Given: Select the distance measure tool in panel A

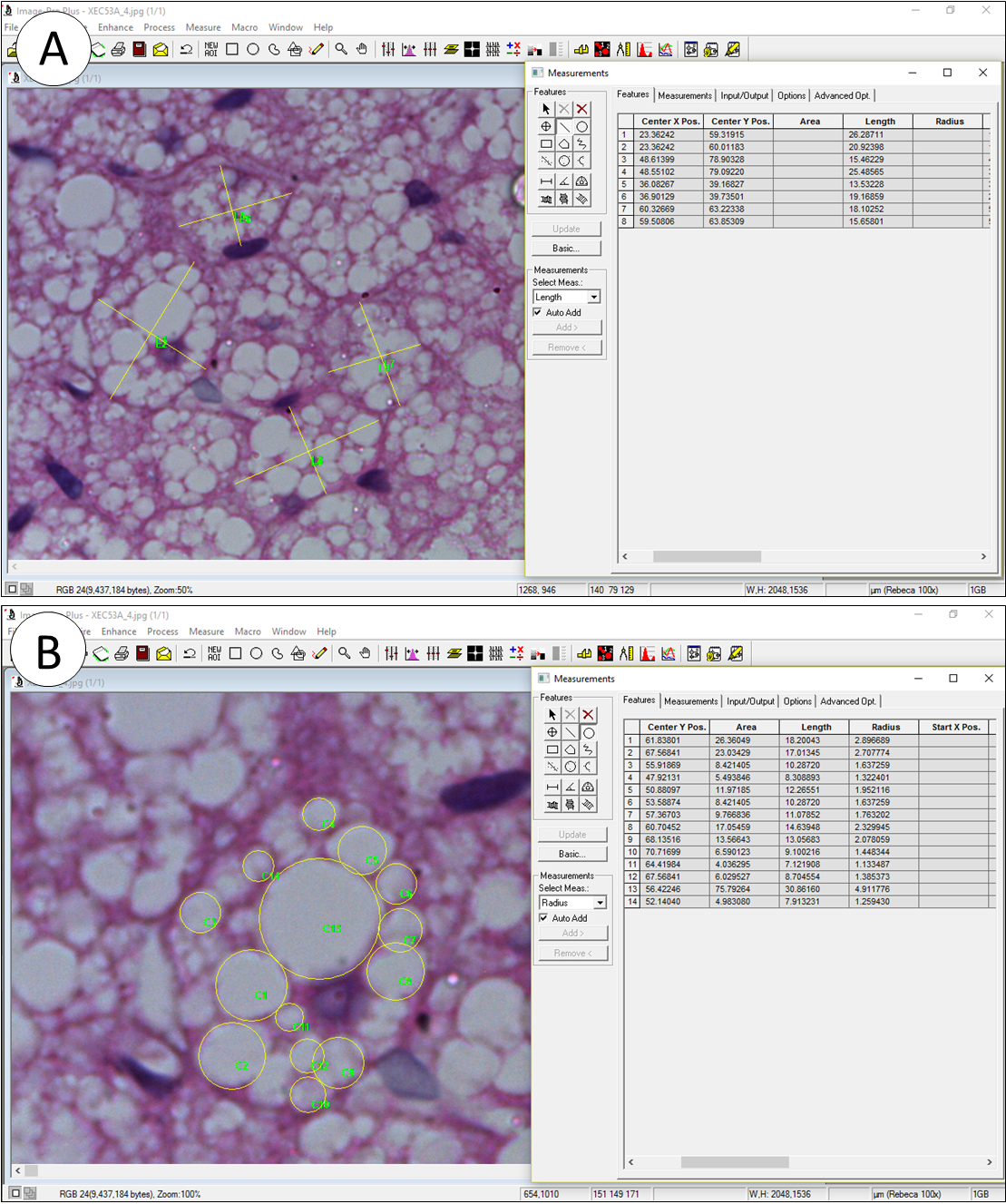Looking at the screenshot, I should point(546,181).
